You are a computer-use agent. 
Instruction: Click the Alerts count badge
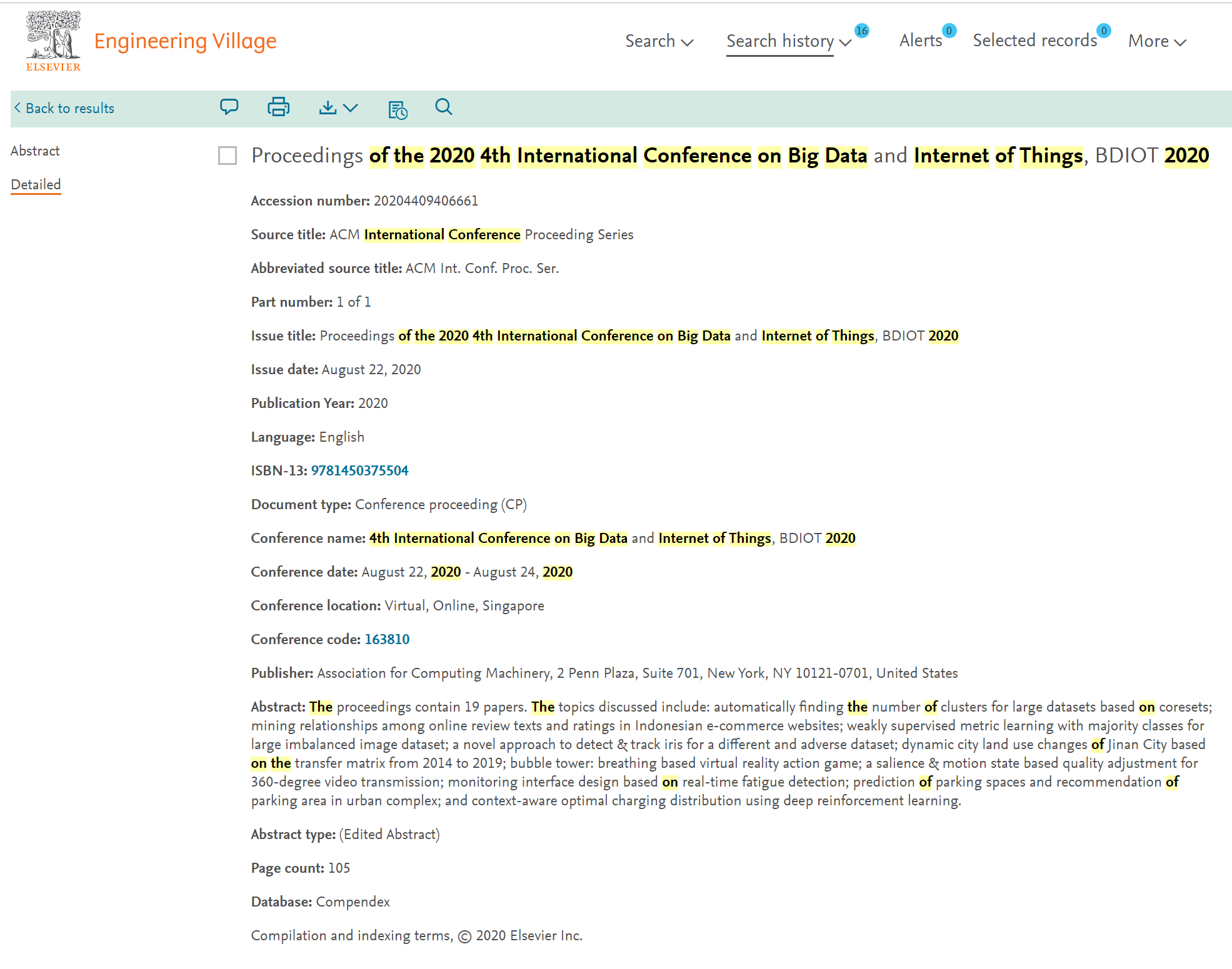coord(949,31)
